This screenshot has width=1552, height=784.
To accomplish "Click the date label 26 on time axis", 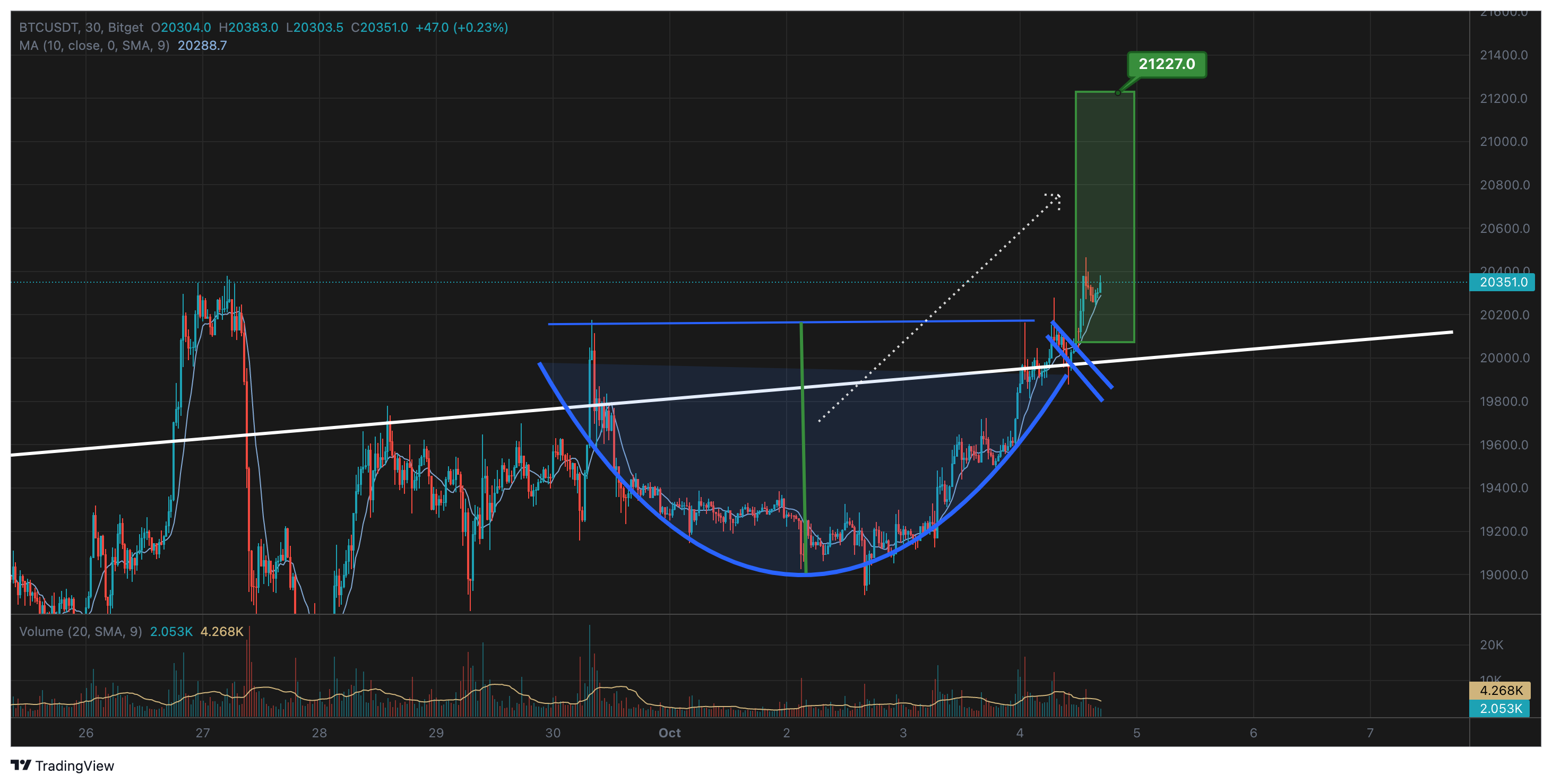I will [x=85, y=733].
